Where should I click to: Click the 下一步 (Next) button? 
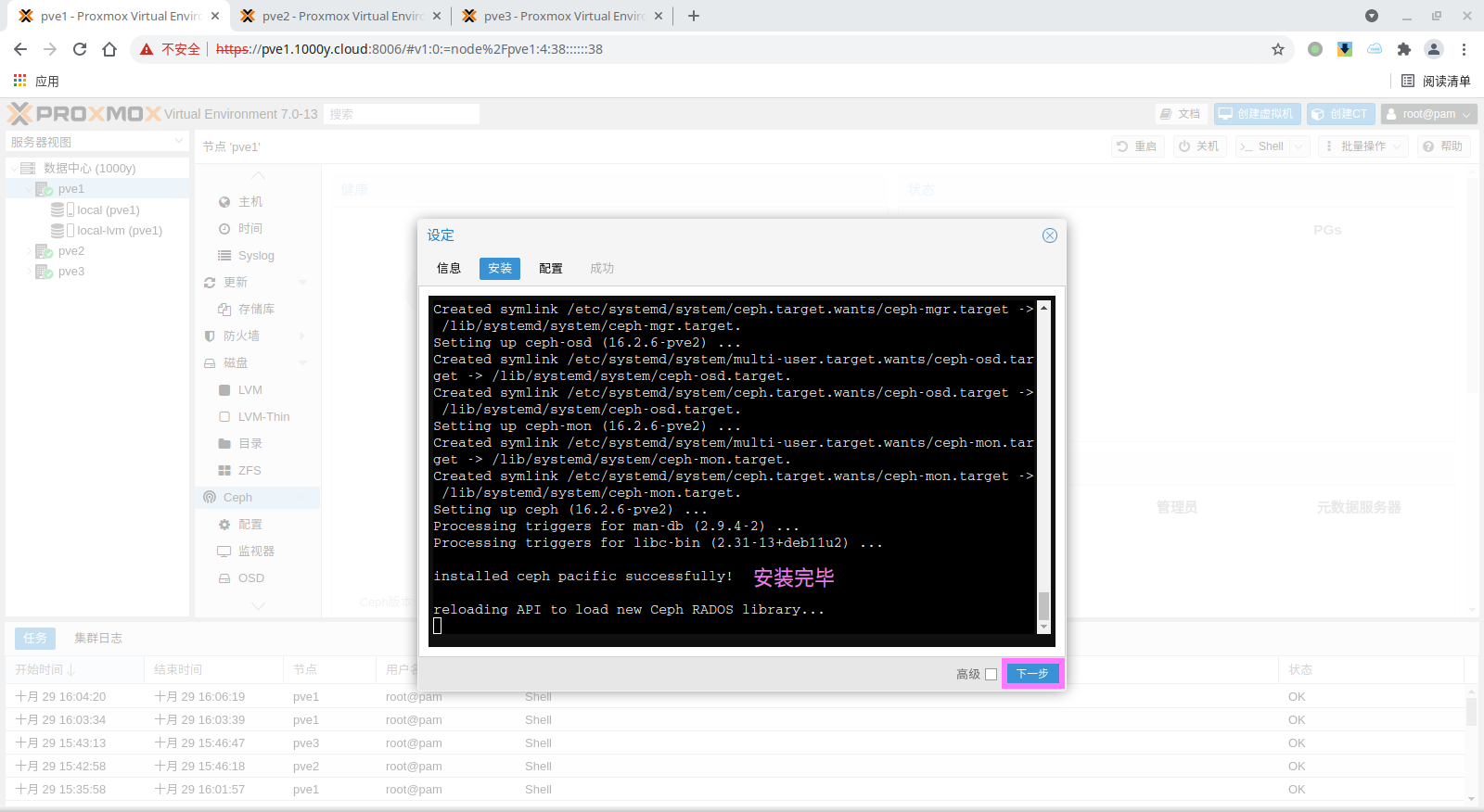(1031, 674)
